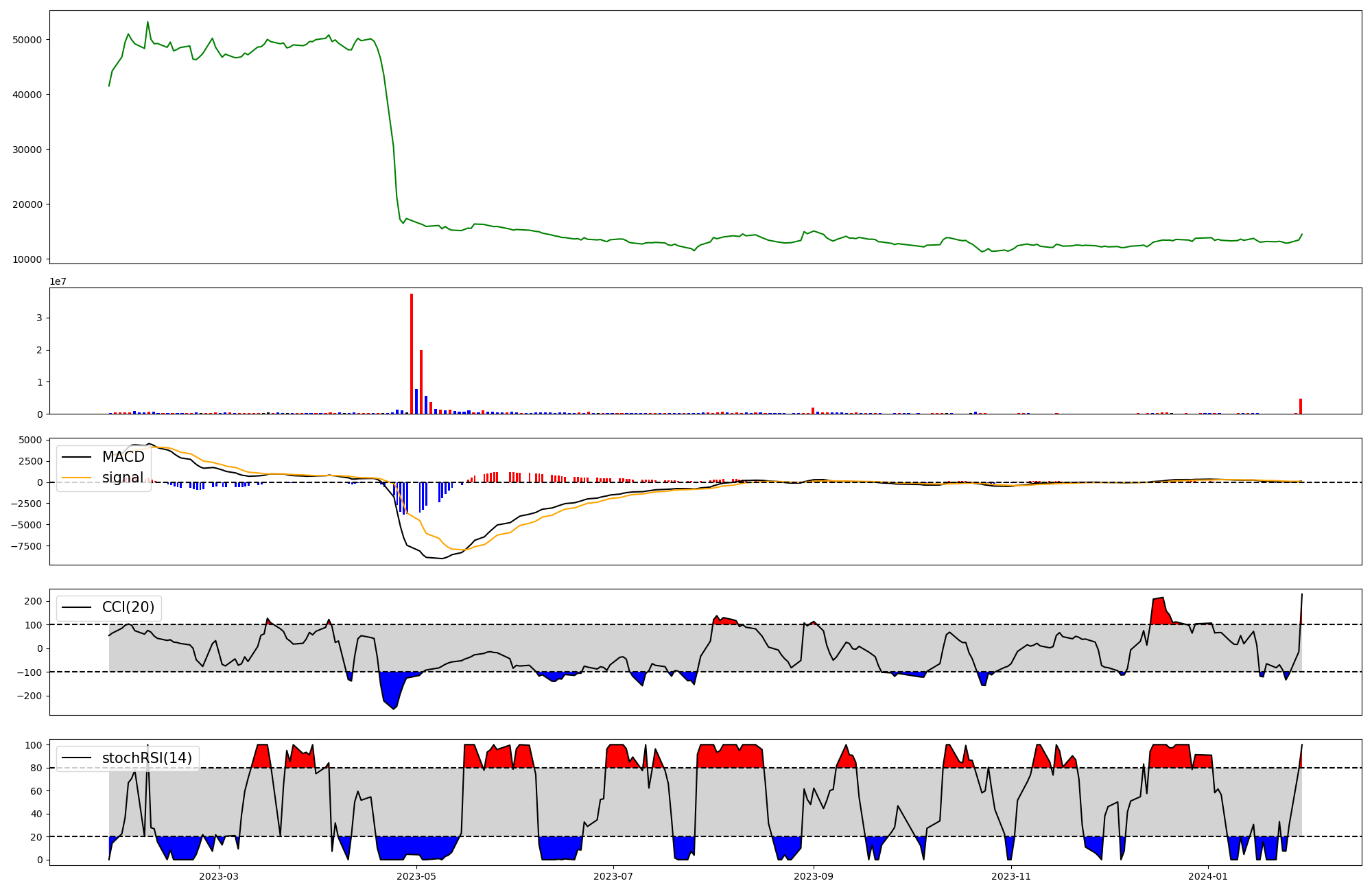Click the 2023-03 x-axis date label
The height and width of the screenshot is (892, 1372).
[219, 876]
